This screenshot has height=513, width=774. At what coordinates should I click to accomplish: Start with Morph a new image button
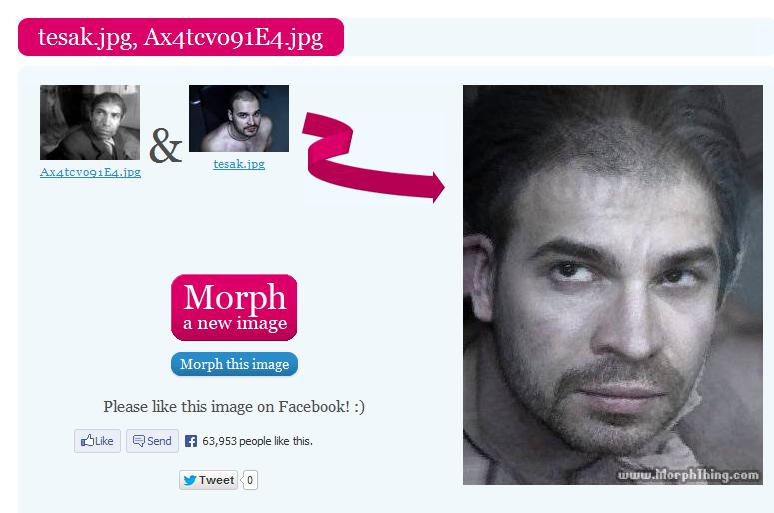[234, 307]
